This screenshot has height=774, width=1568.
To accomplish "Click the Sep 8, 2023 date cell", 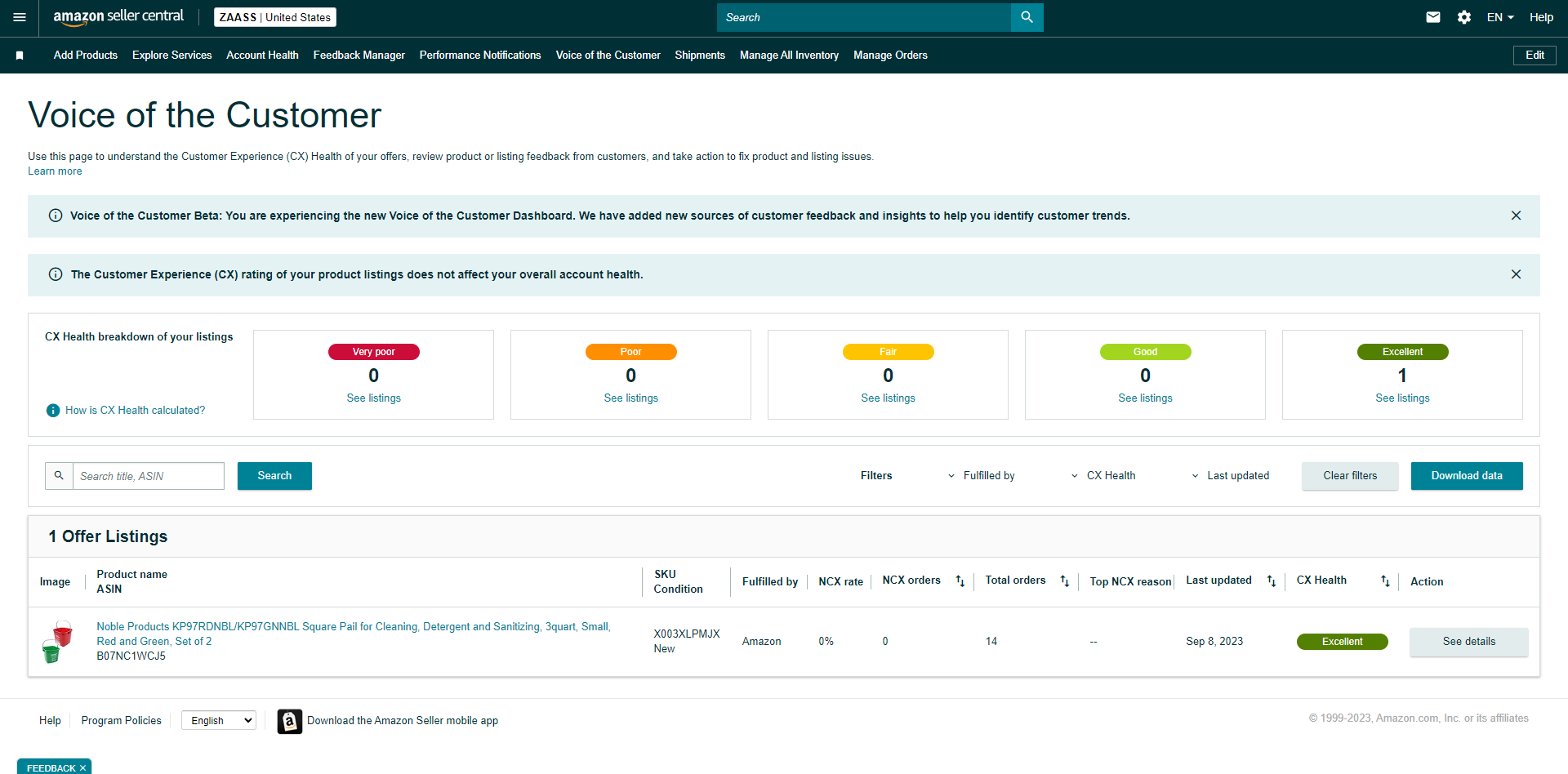I will (x=1214, y=642).
